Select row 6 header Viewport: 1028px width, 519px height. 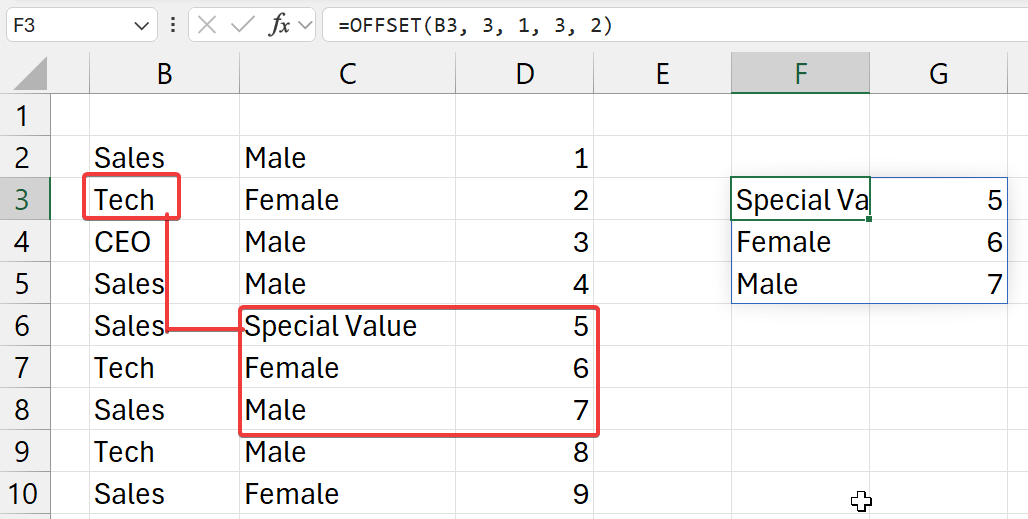(22, 326)
